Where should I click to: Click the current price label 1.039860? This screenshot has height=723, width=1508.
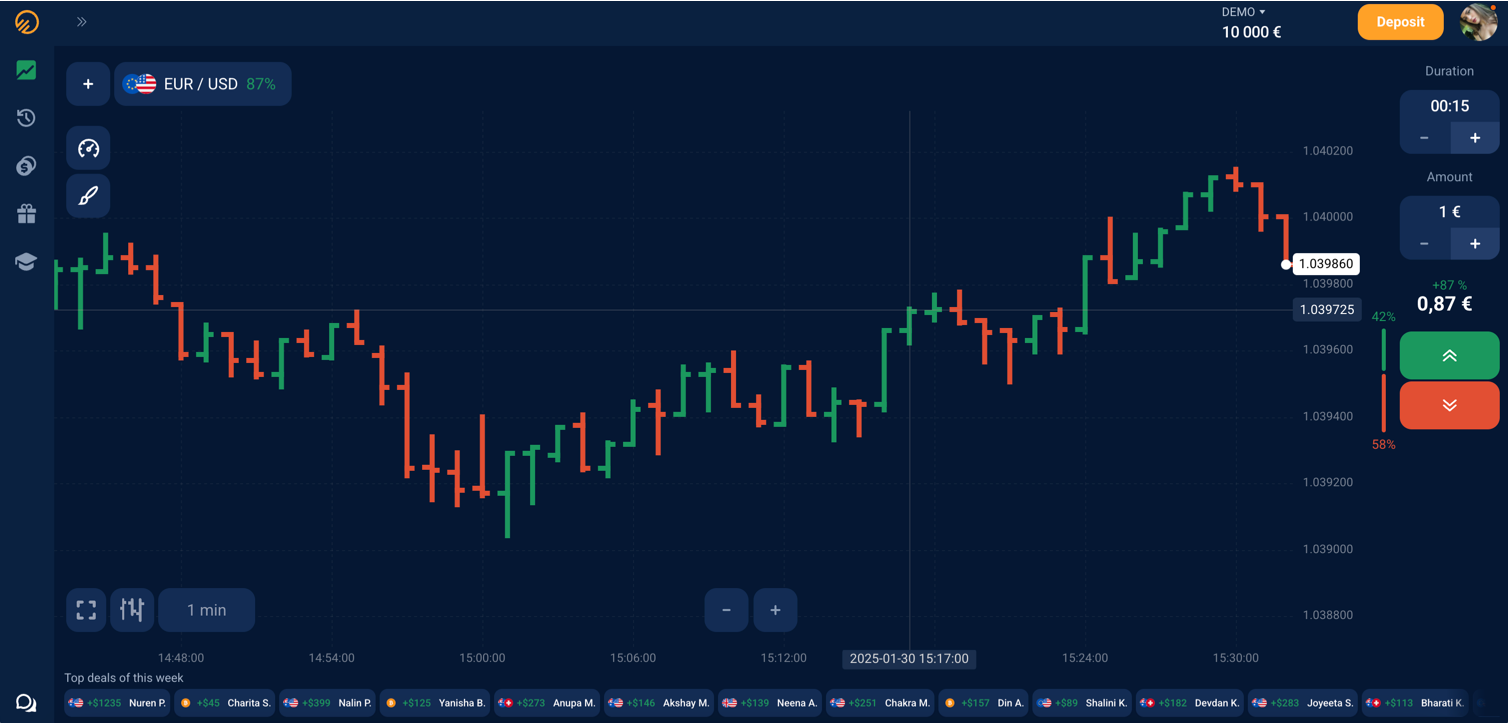[1326, 264]
